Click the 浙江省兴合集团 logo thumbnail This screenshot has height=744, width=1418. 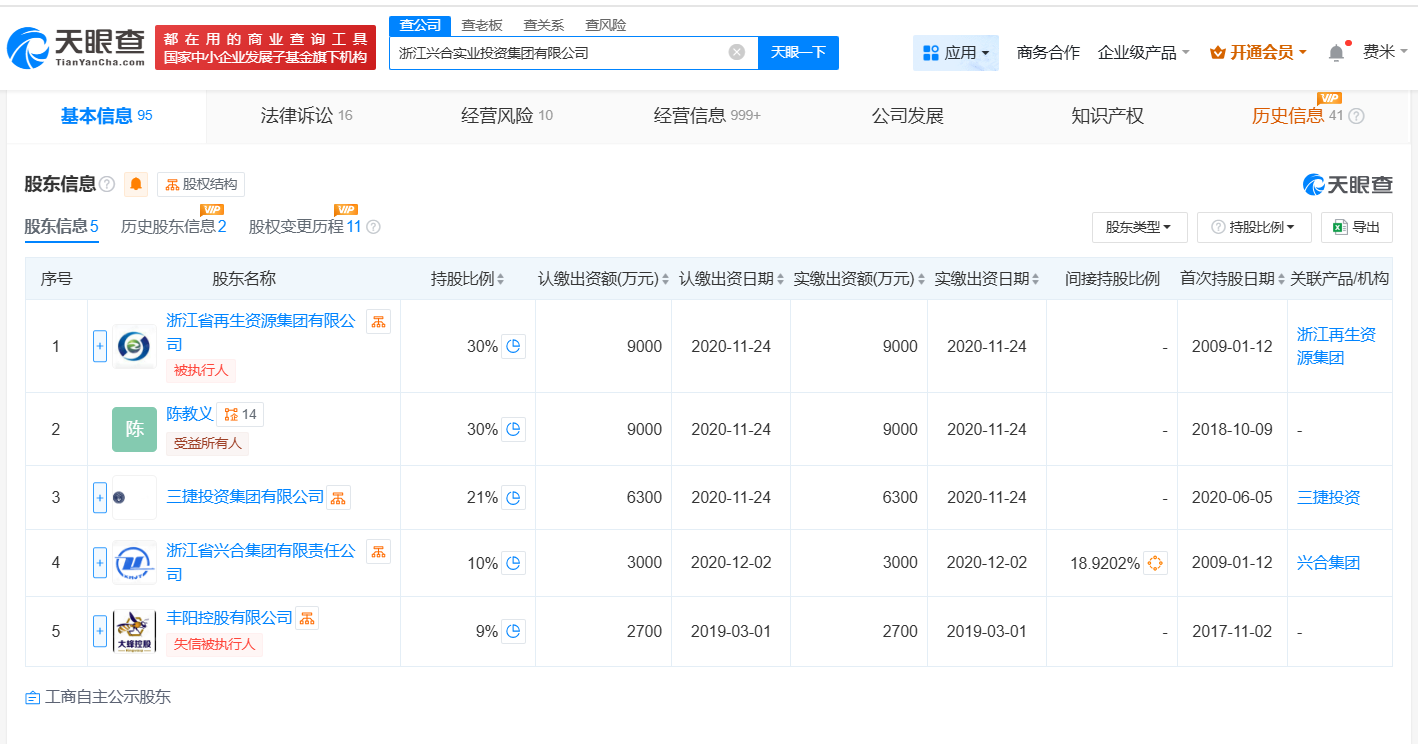(134, 563)
